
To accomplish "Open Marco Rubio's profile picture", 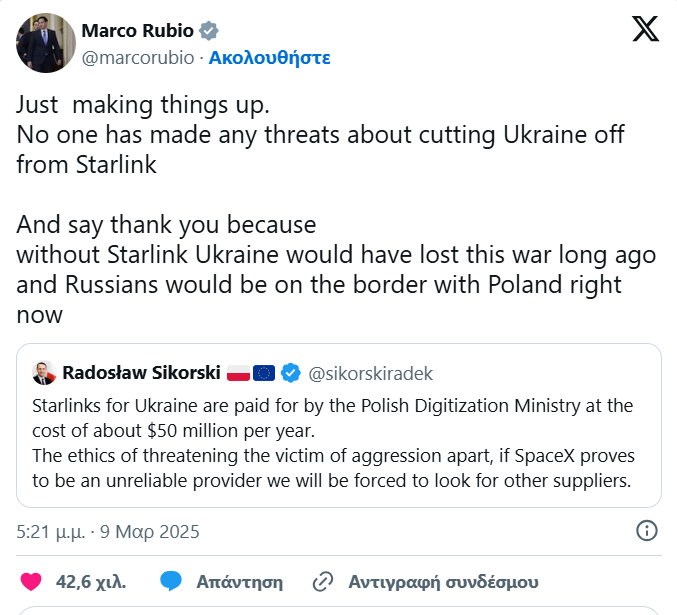I will (x=46, y=43).
